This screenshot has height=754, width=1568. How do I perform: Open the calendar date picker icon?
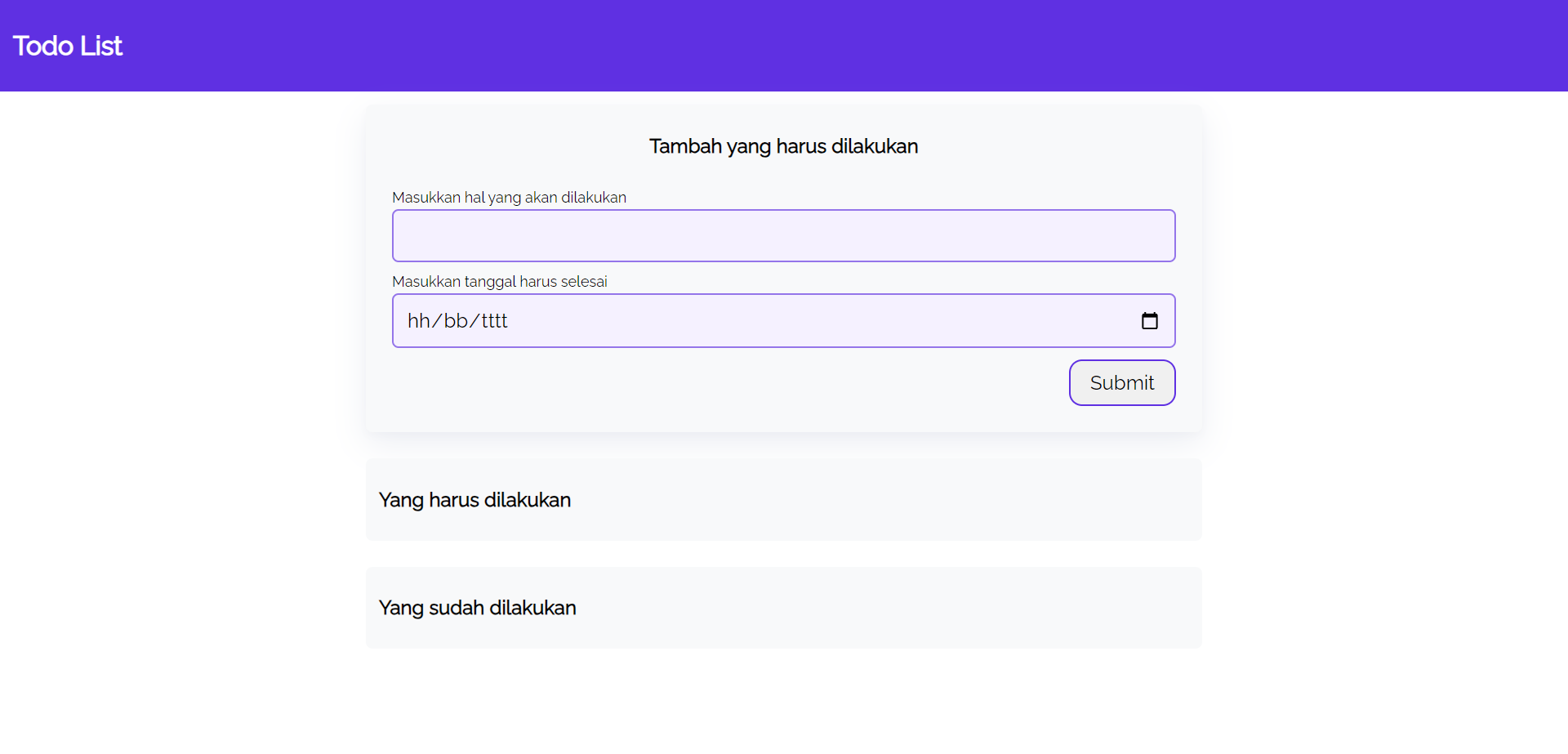[x=1149, y=321]
